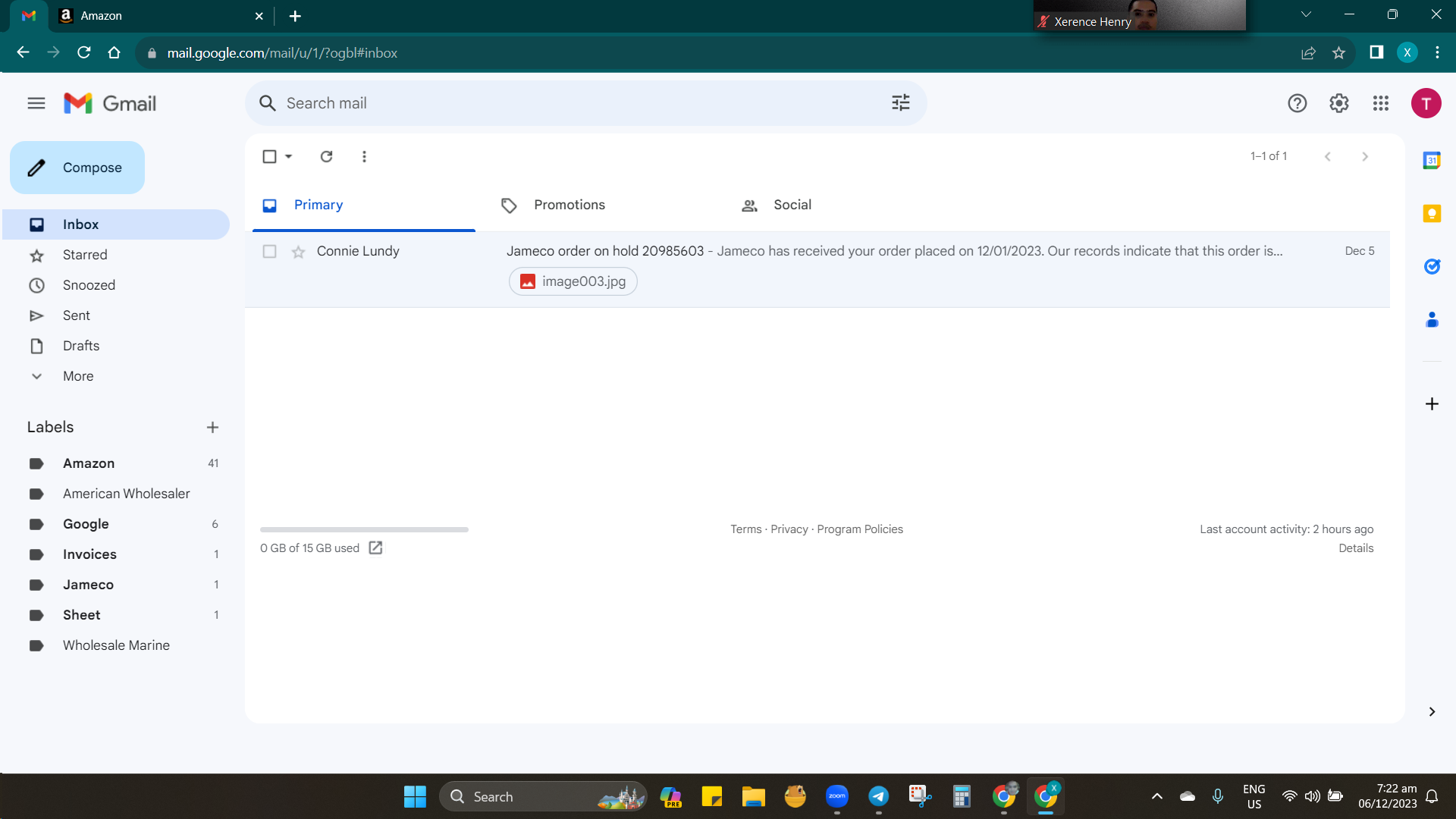
Task: Open the select dropdown arrow
Action: (288, 156)
